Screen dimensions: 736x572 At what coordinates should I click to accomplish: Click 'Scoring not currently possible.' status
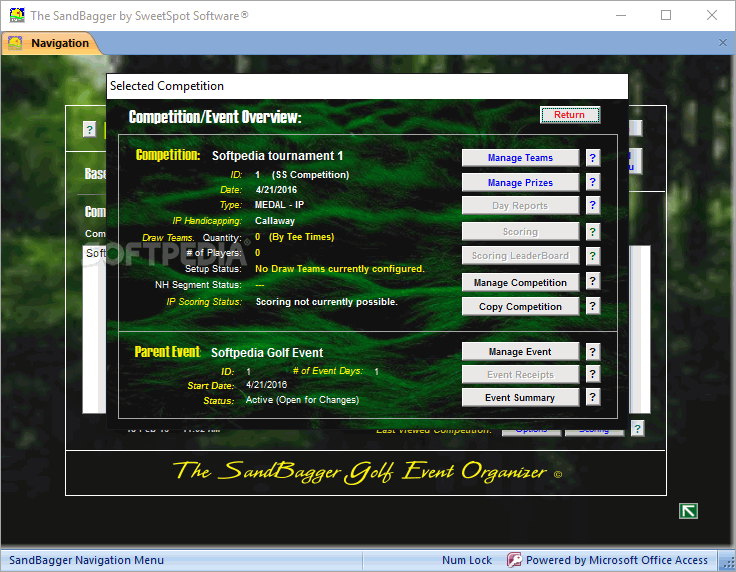click(x=326, y=302)
